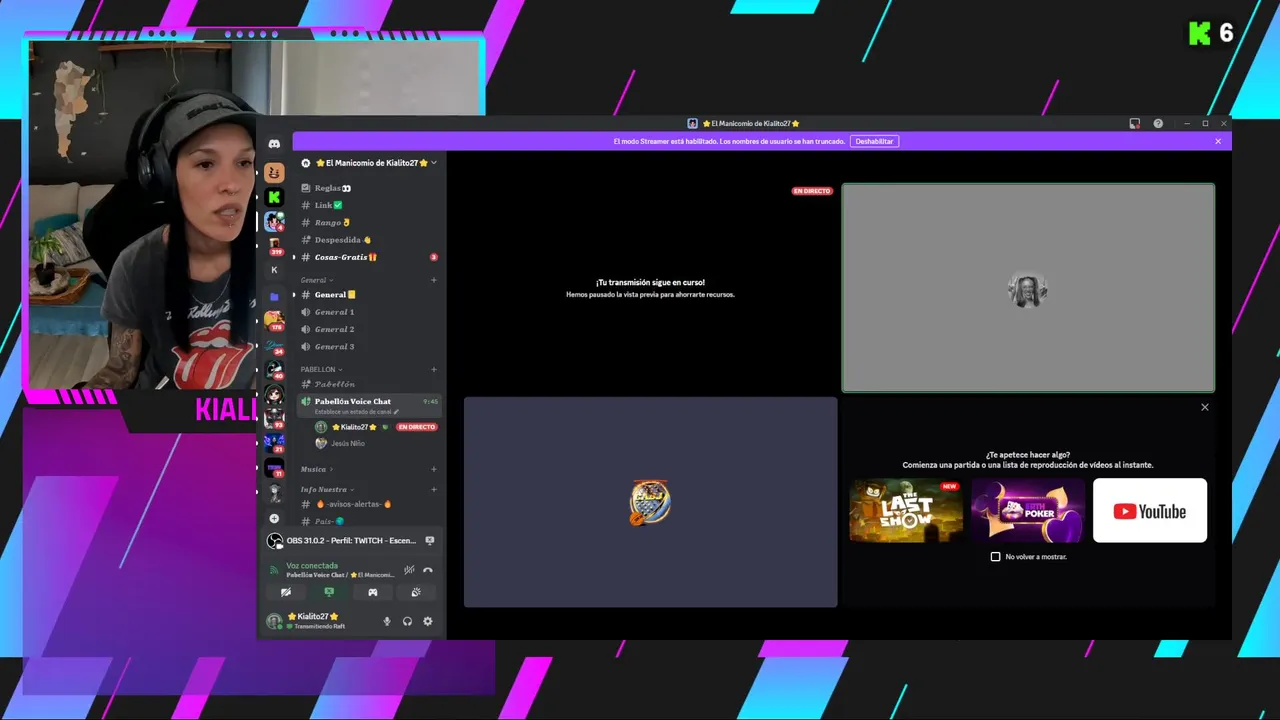Mute microphone in user panel

coord(387,621)
